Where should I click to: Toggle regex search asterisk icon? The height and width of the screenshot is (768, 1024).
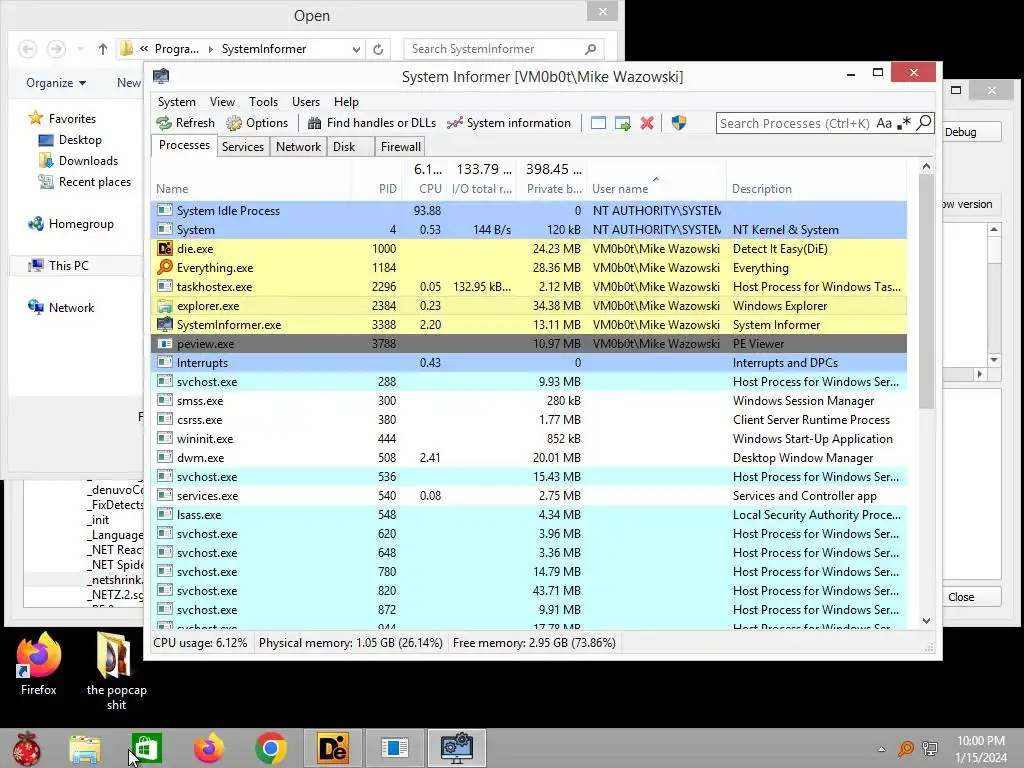point(904,123)
